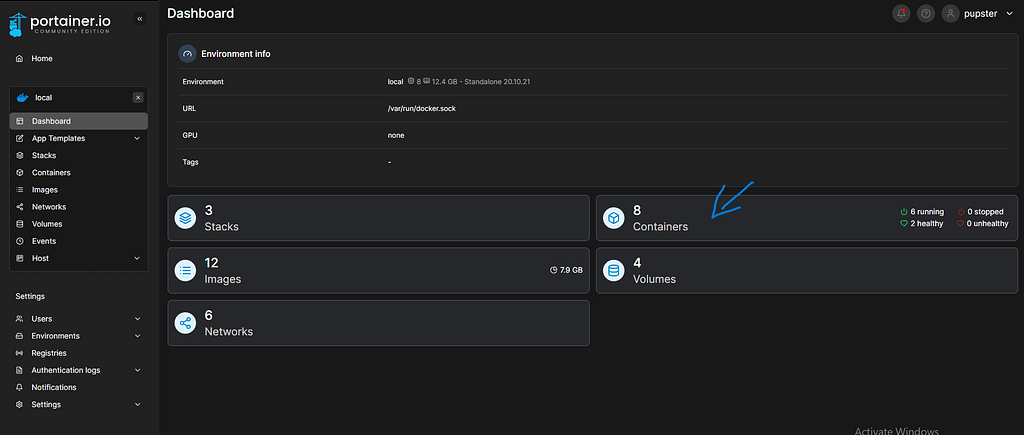
Task: Open Notifications in the Settings section
Action: click(x=53, y=387)
